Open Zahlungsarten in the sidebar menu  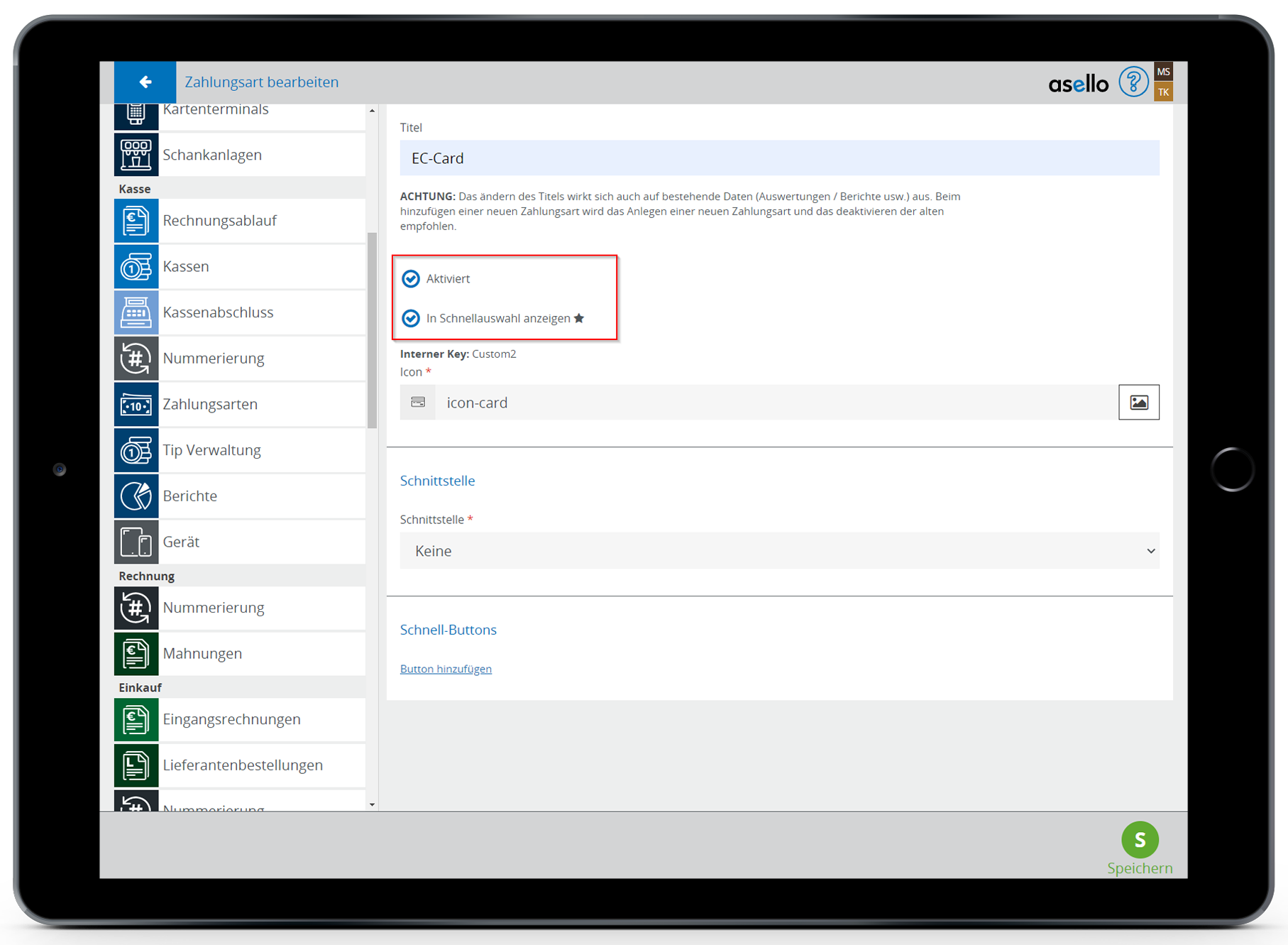pos(210,405)
